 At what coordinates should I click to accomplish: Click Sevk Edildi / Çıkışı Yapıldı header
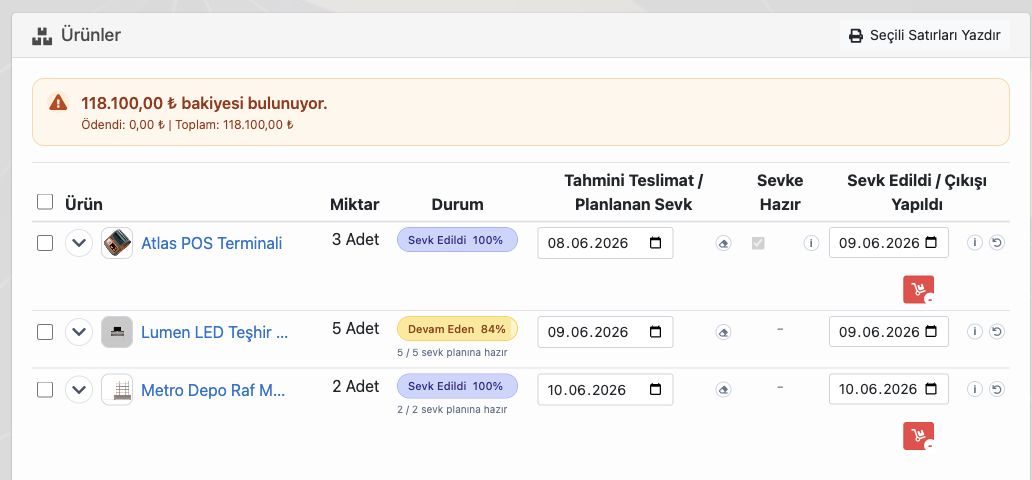click(917, 192)
